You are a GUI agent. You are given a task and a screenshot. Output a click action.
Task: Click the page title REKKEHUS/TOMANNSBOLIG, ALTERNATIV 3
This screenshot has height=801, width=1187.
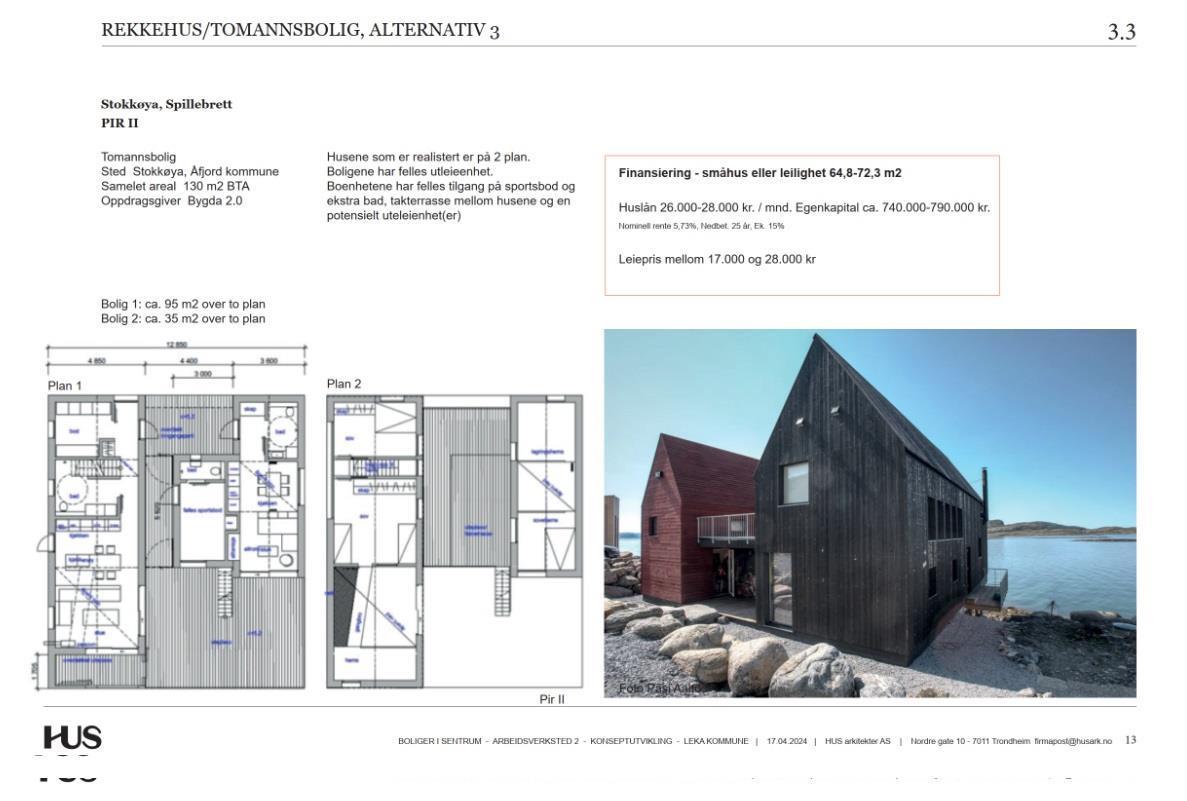(300, 30)
